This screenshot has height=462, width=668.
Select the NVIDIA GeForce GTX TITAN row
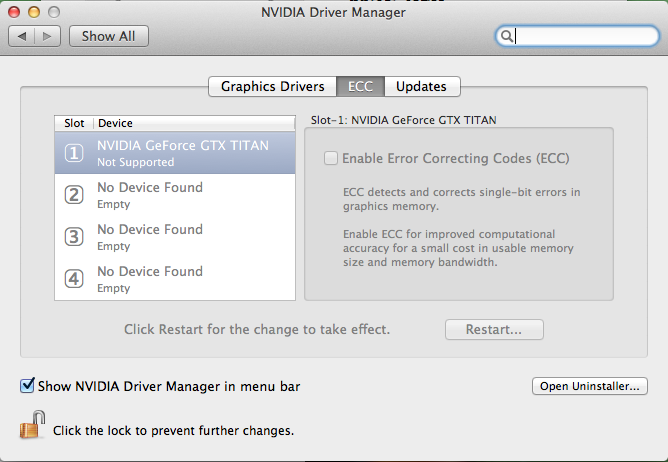pos(182,153)
